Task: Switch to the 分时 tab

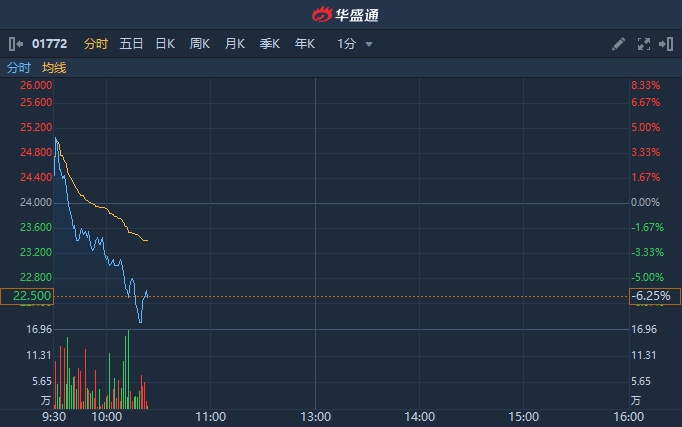Action: pyautogui.click(x=96, y=44)
